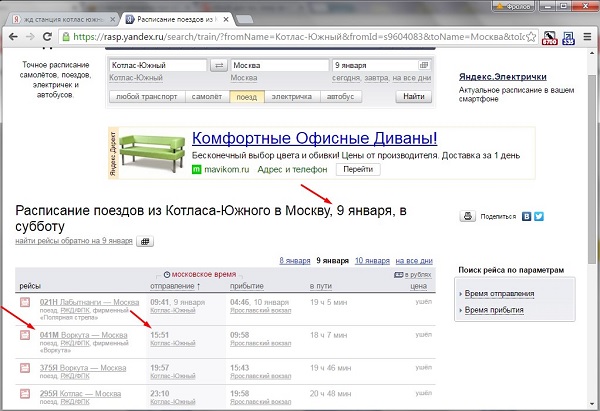The width and height of the screenshot is (600, 411).
Task: Click найти рейсы обратно на 9 января
Action: [x=74, y=241]
